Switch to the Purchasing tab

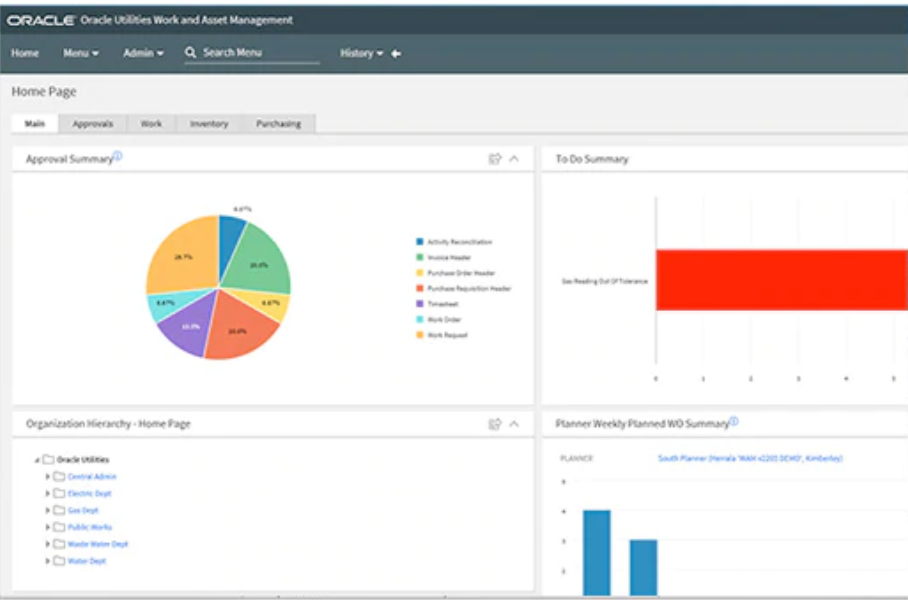click(x=278, y=124)
